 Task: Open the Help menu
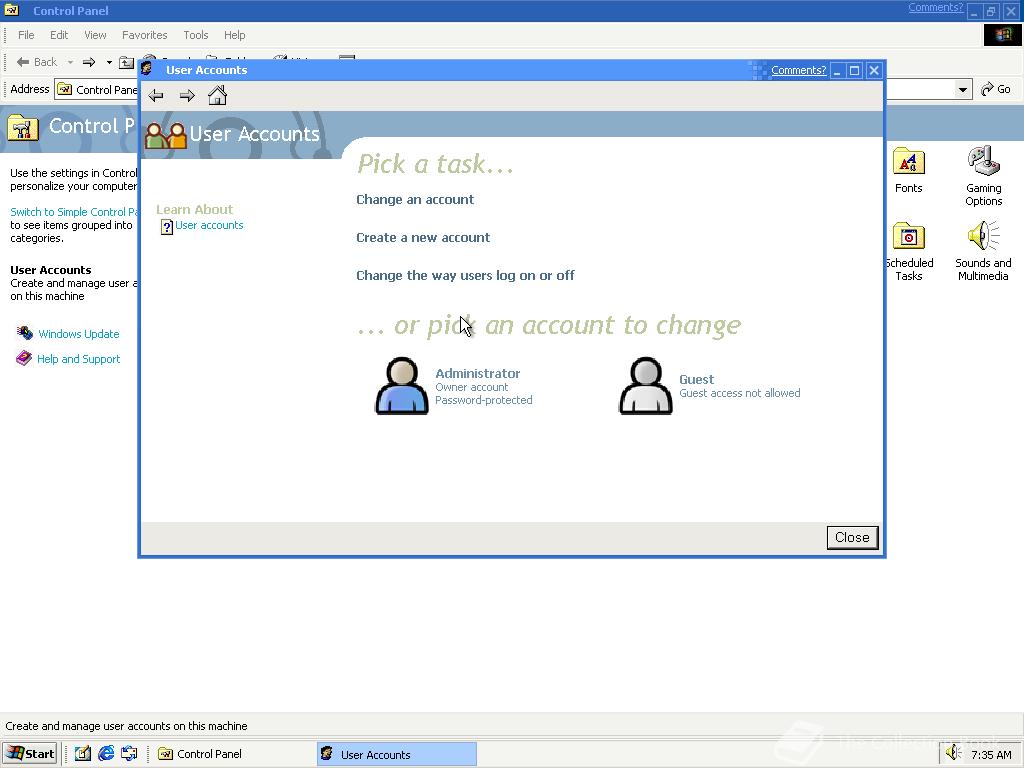point(234,35)
